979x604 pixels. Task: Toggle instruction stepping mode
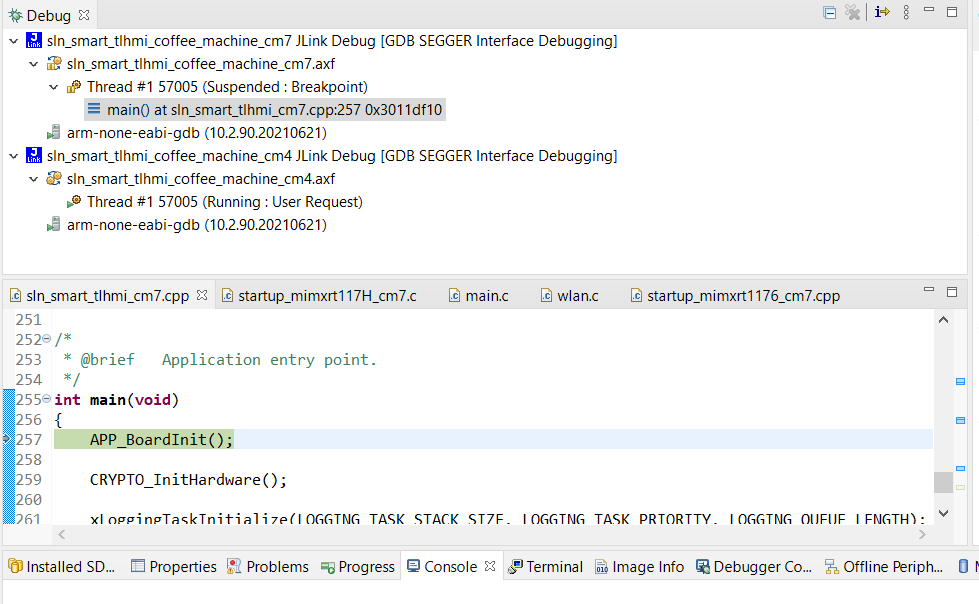[x=882, y=13]
